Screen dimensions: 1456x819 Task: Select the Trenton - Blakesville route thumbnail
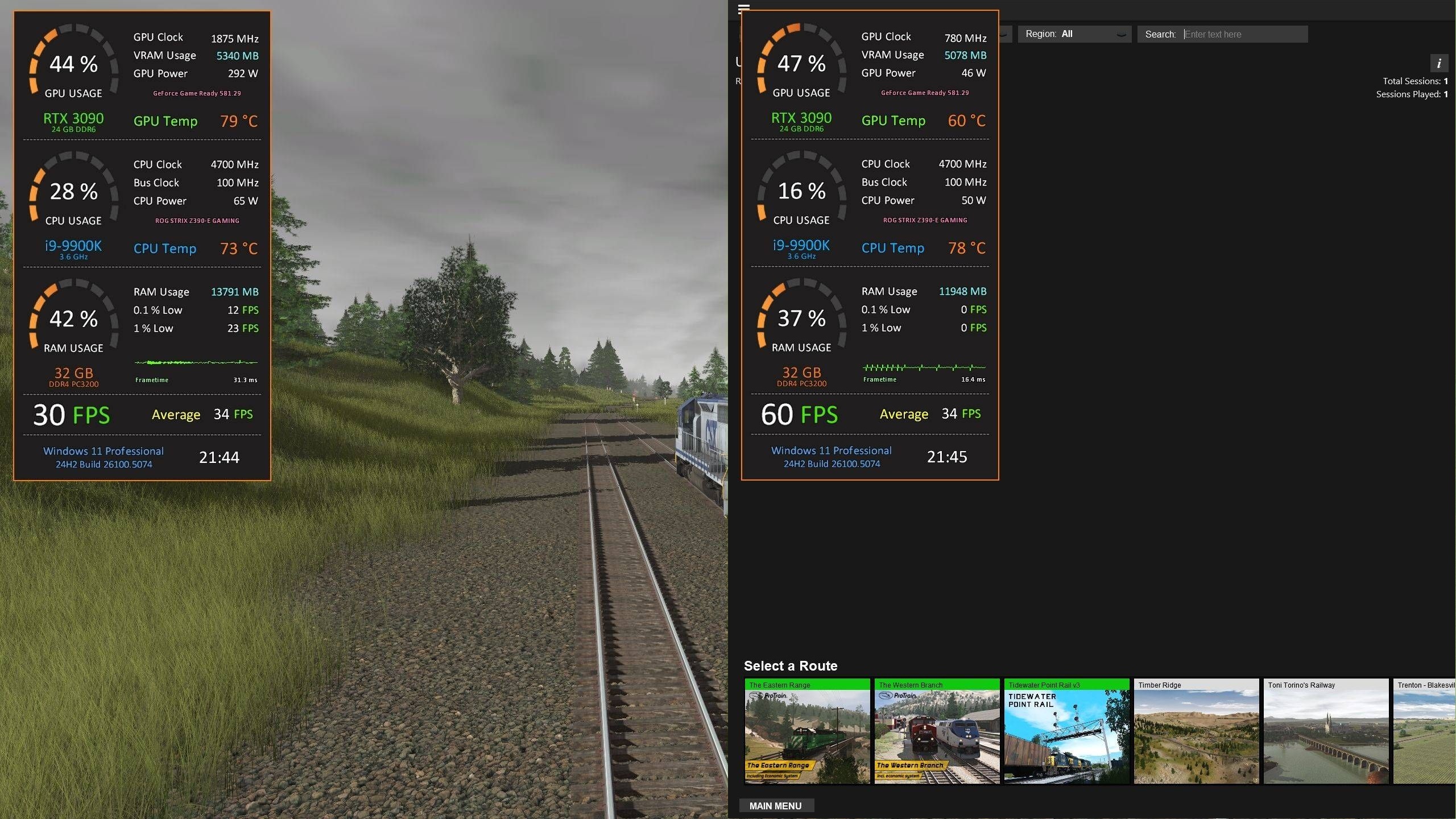[x=1424, y=731]
